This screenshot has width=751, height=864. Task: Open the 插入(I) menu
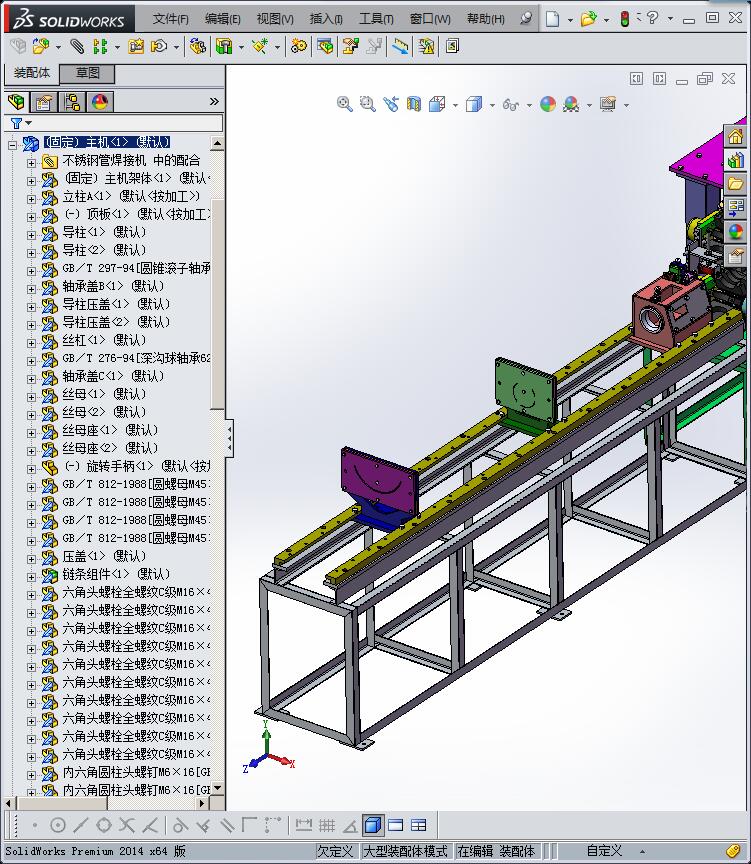pos(326,19)
